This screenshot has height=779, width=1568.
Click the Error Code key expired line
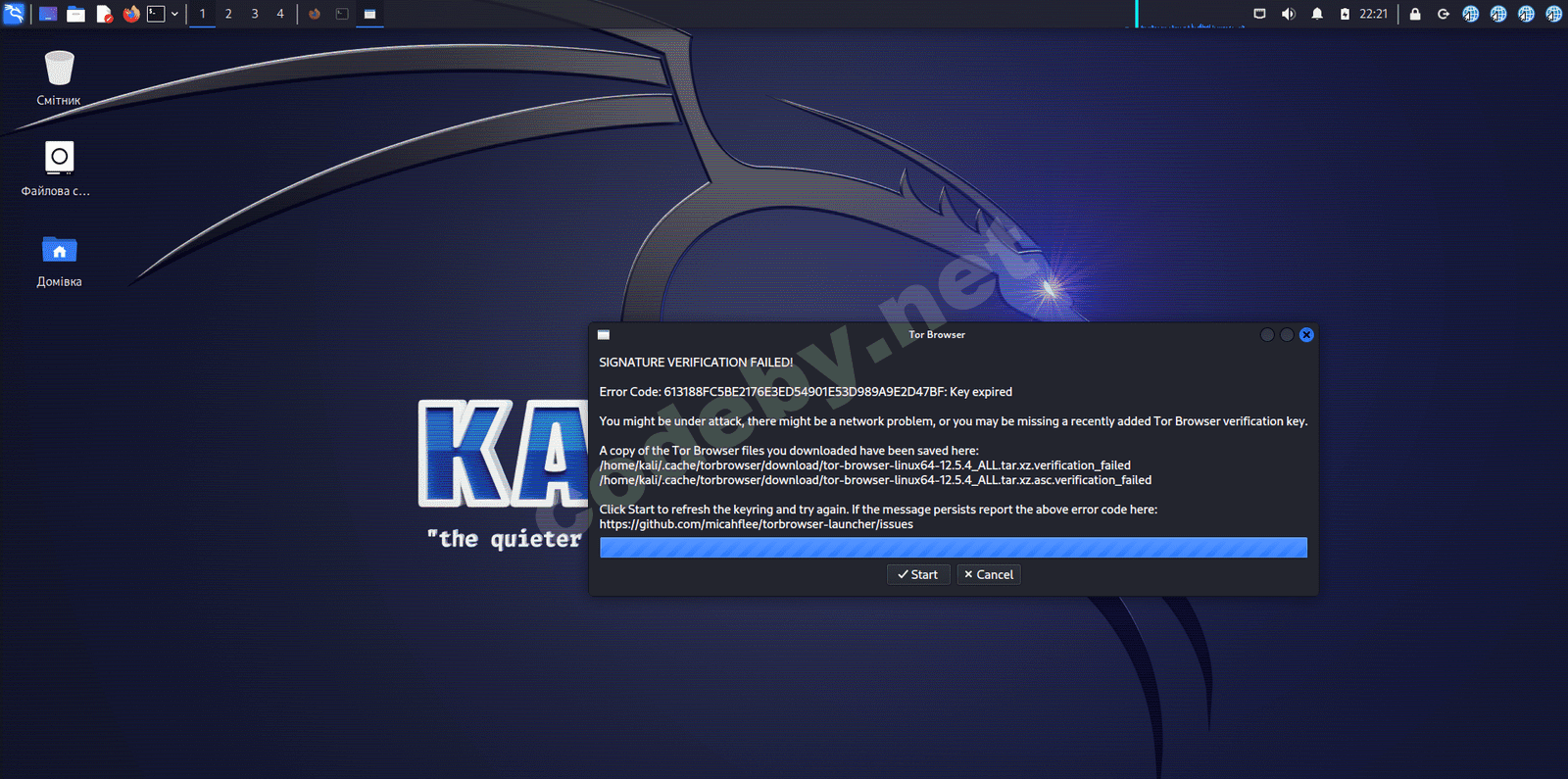[x=806, y=392]
